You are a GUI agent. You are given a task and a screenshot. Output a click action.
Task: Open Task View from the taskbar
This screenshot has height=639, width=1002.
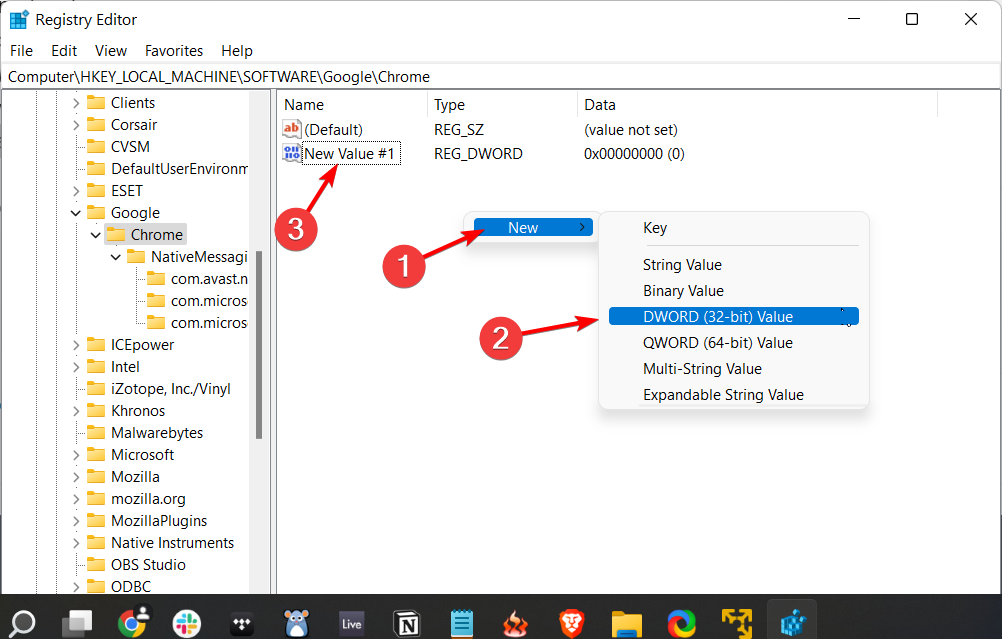[77, 623]
